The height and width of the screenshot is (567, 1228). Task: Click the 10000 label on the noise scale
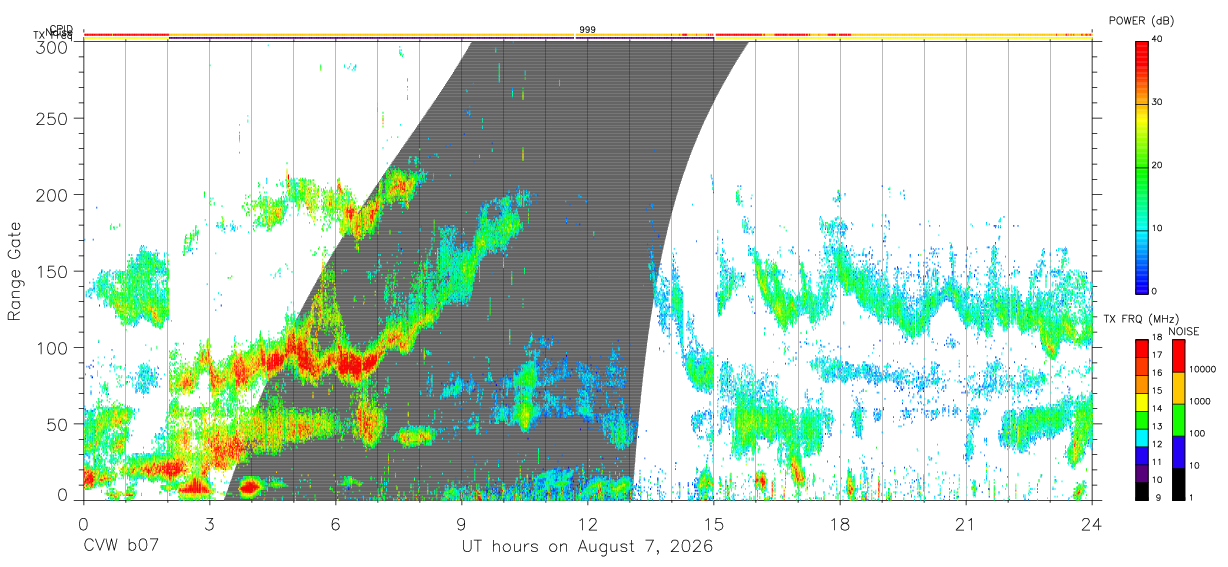[1202, 369]
